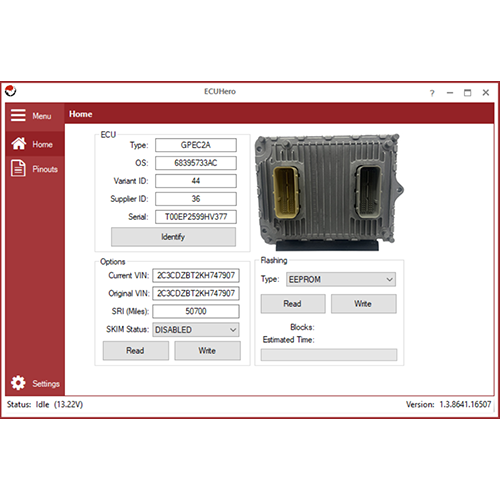Close the ECUHero window
Viewport: 500px width, 500px height.
click(486, 92)
